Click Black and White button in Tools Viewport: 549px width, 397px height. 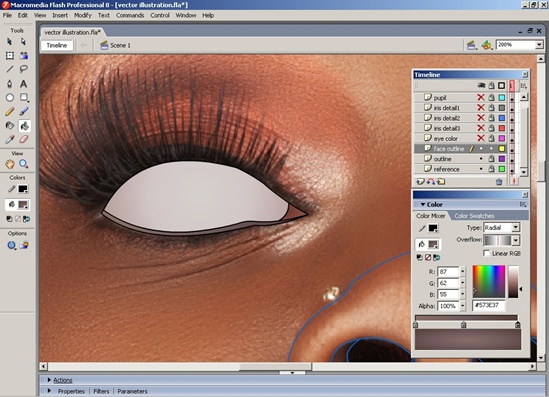9,219
